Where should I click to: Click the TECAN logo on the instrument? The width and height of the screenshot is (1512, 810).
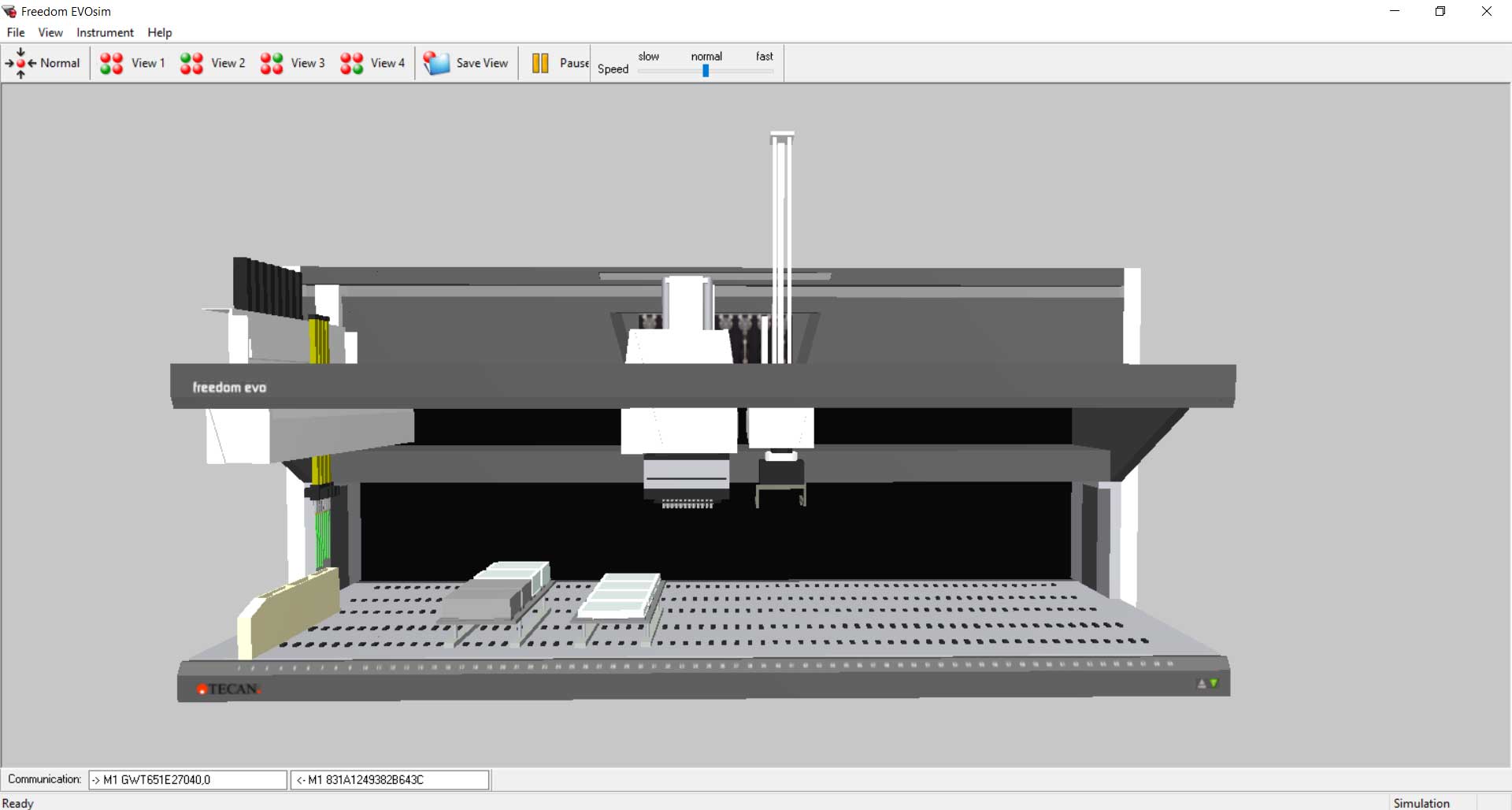228,689
